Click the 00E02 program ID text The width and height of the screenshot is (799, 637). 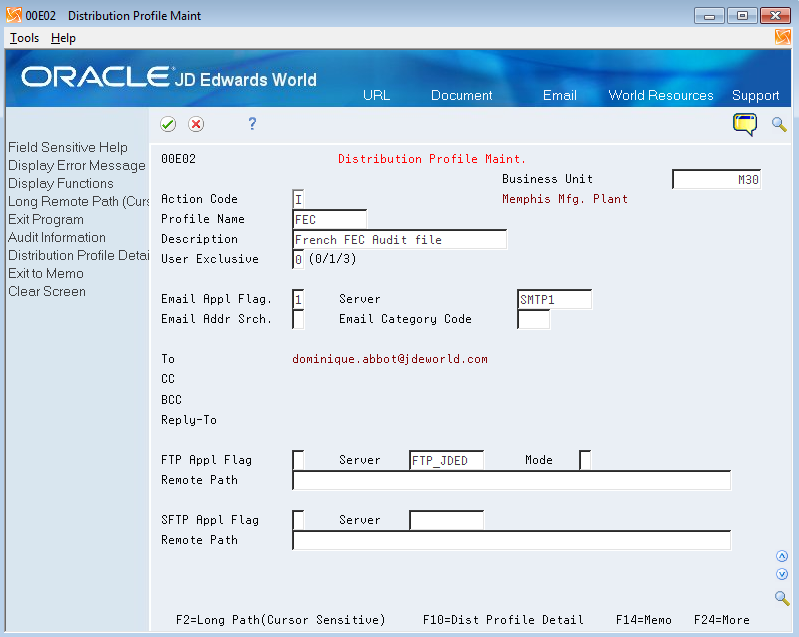coord(178,159)
